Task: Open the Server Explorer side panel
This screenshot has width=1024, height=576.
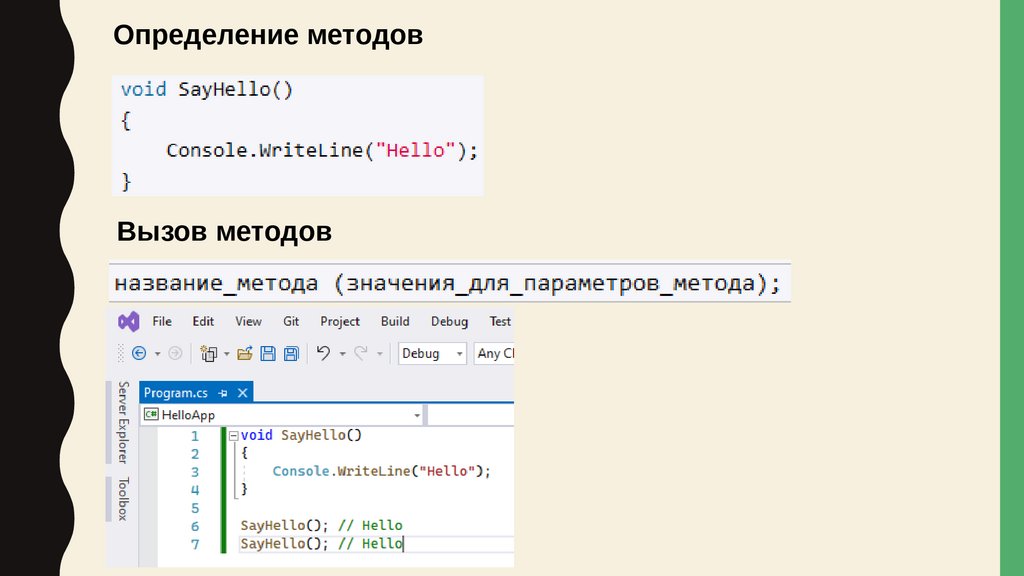Action: (123, 423)
